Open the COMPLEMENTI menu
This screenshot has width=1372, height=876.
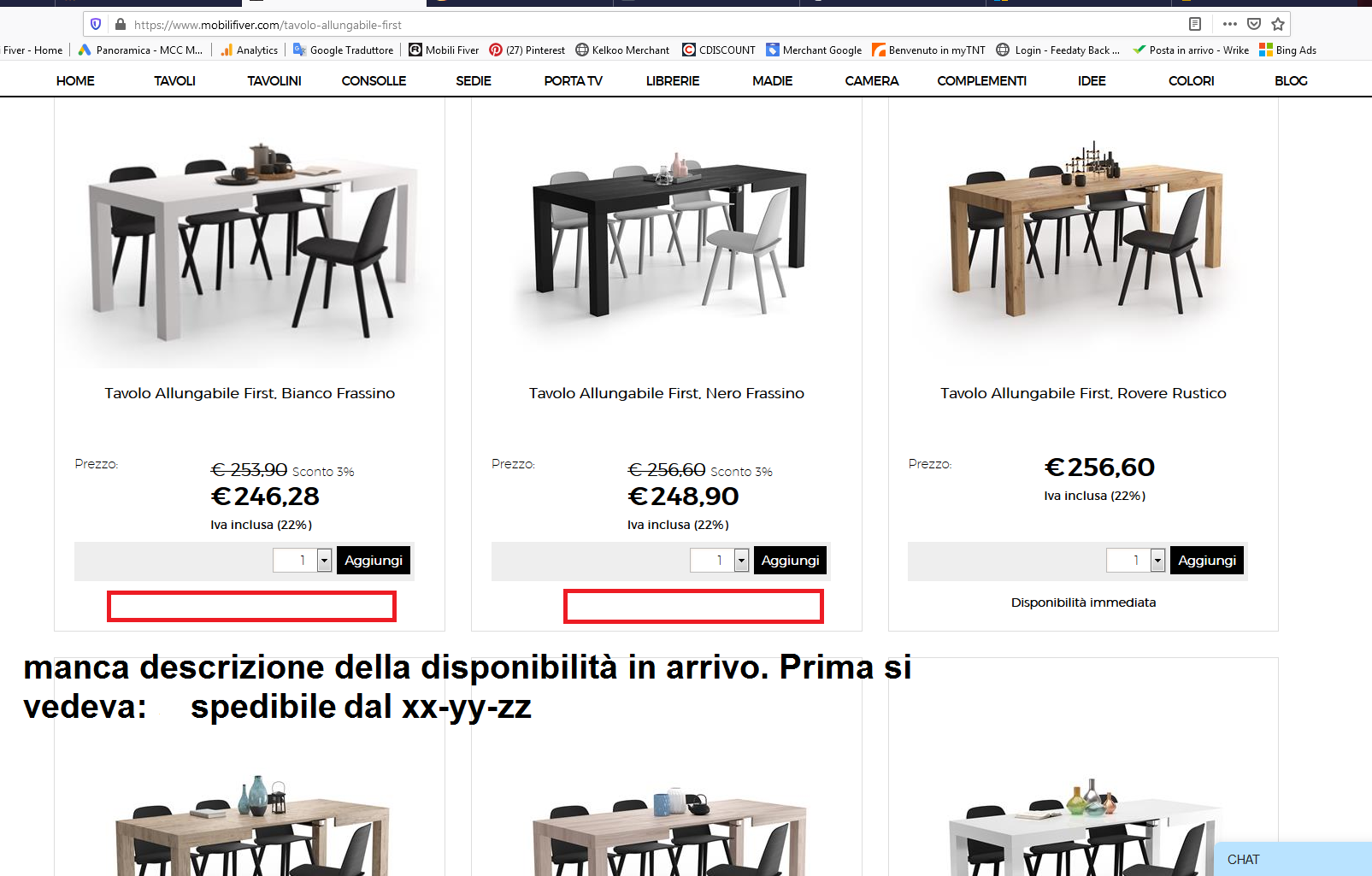click(x=981, y=81)
